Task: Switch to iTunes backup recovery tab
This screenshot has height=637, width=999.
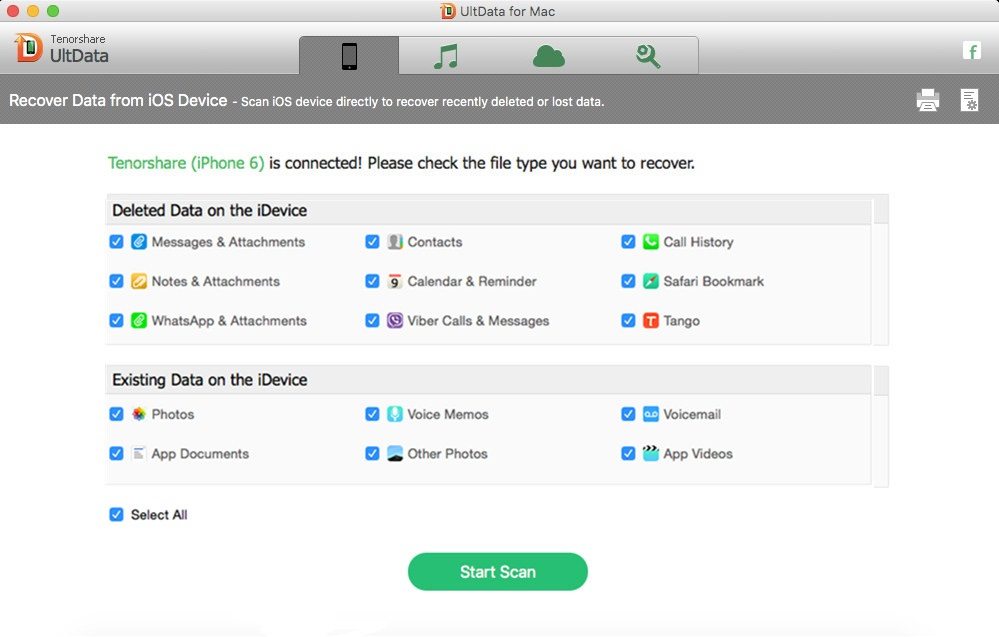Action: point(446,56)
